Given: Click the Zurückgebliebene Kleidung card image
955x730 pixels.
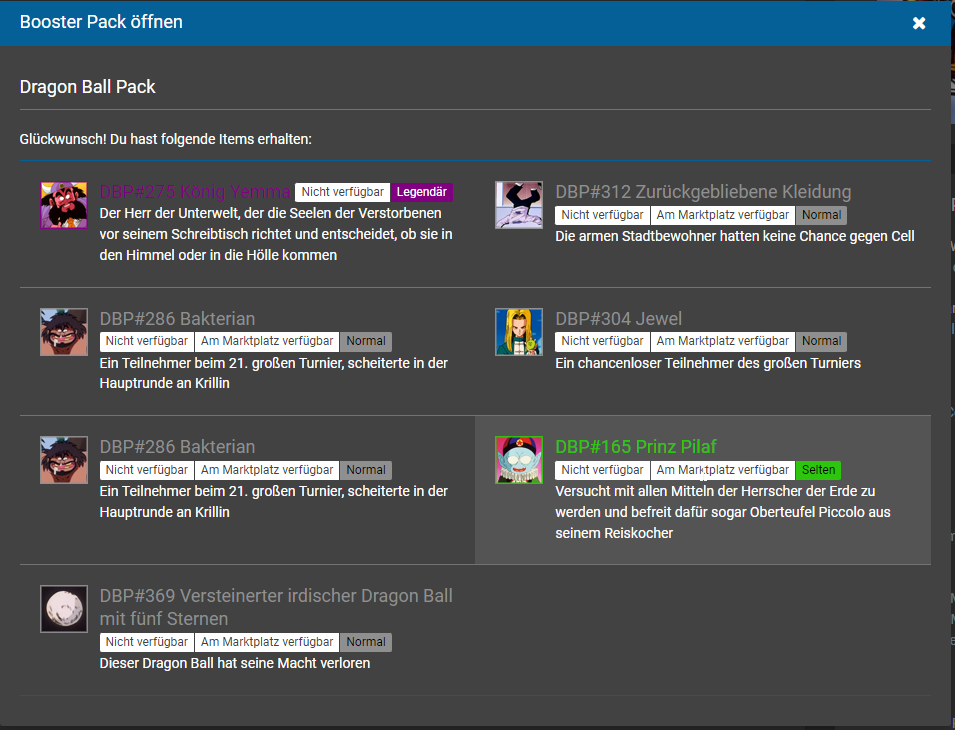Looking at the screenshot, I should pos(519,205).
